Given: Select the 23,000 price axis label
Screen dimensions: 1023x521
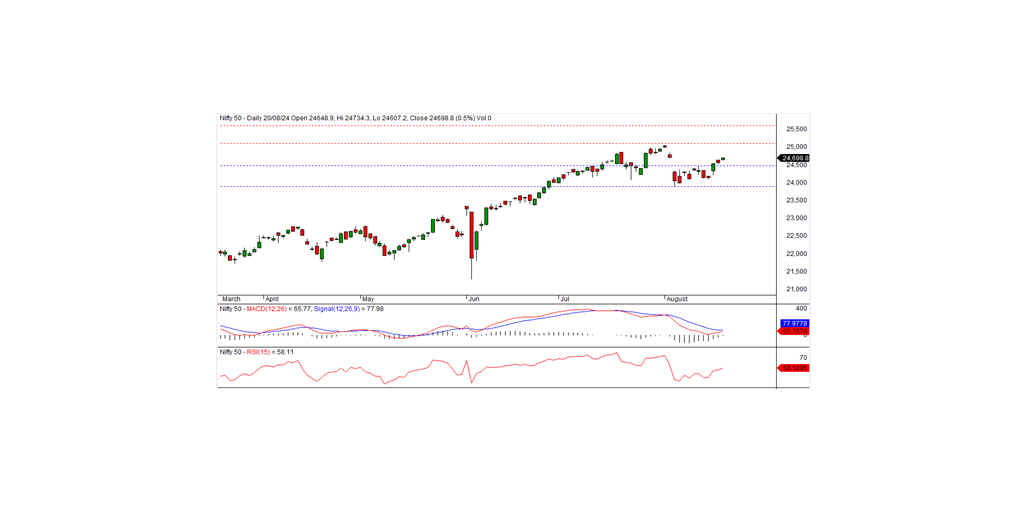Looking at the screenshot, I should [797, 218].
